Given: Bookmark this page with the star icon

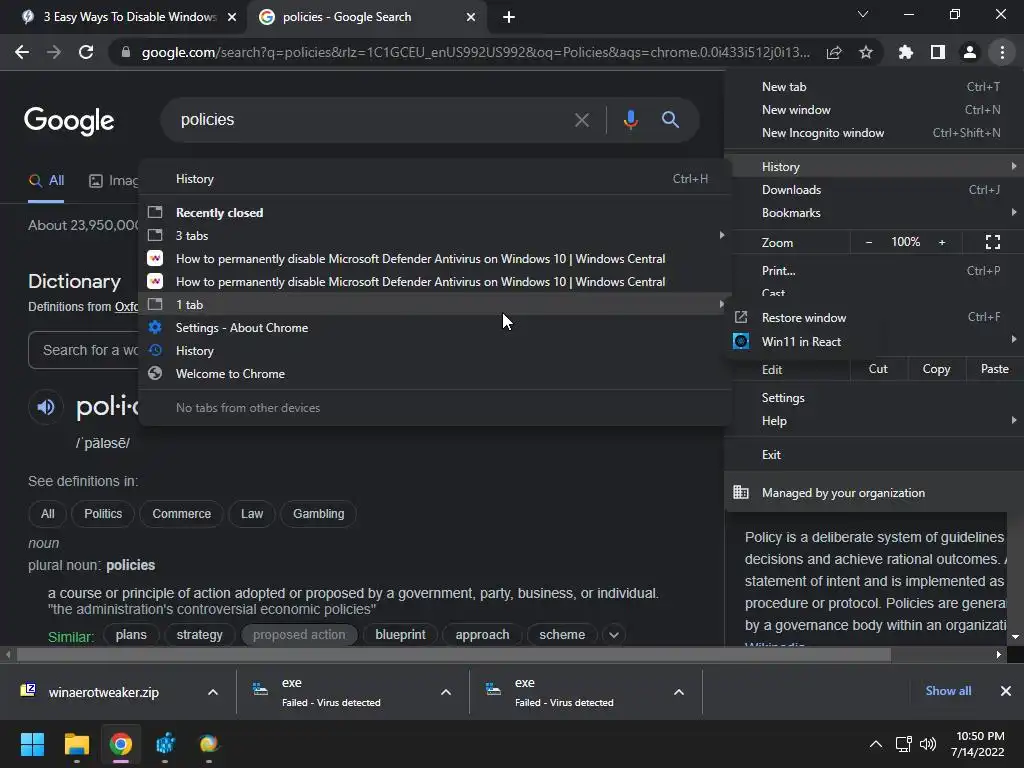Looking at the screenshot, I should tap(865, 52).
